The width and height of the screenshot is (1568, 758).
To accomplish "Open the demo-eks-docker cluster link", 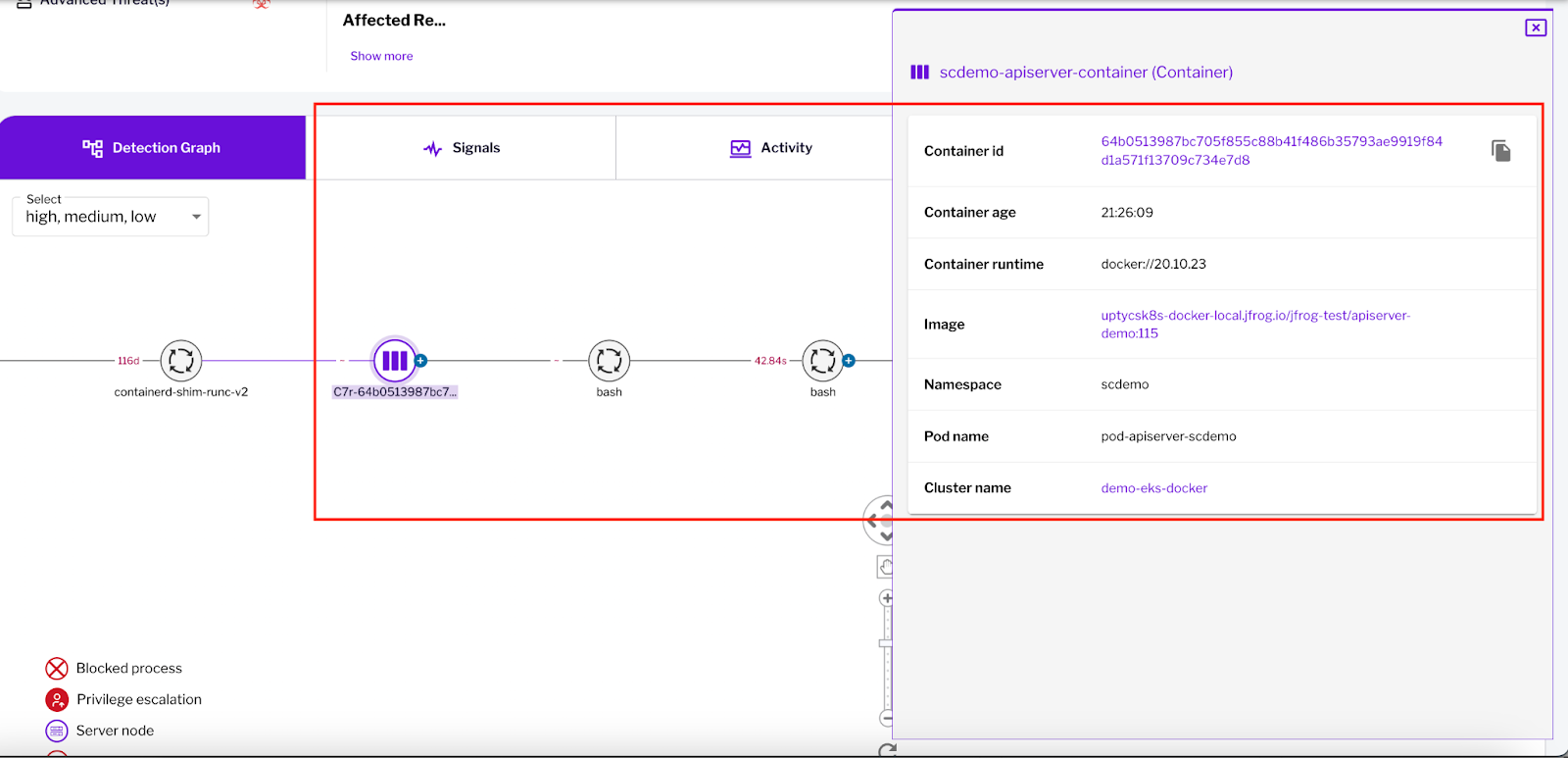I will 1153,488.
